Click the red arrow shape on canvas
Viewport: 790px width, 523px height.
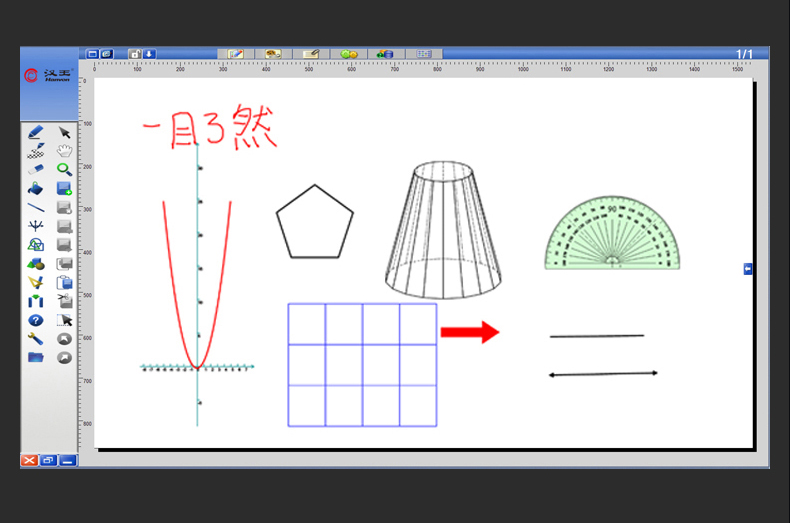coord(469,332)
